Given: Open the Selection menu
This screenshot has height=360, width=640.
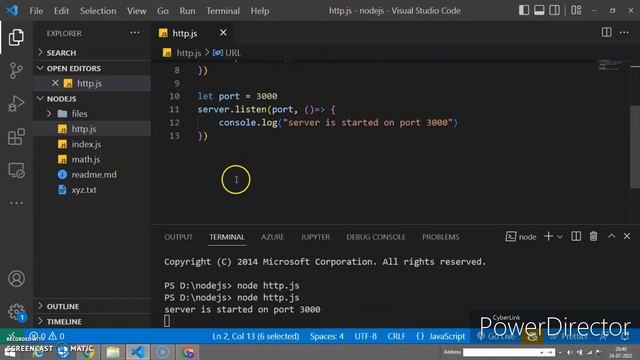Looking at the screenshot, I should tap(98, 11).
